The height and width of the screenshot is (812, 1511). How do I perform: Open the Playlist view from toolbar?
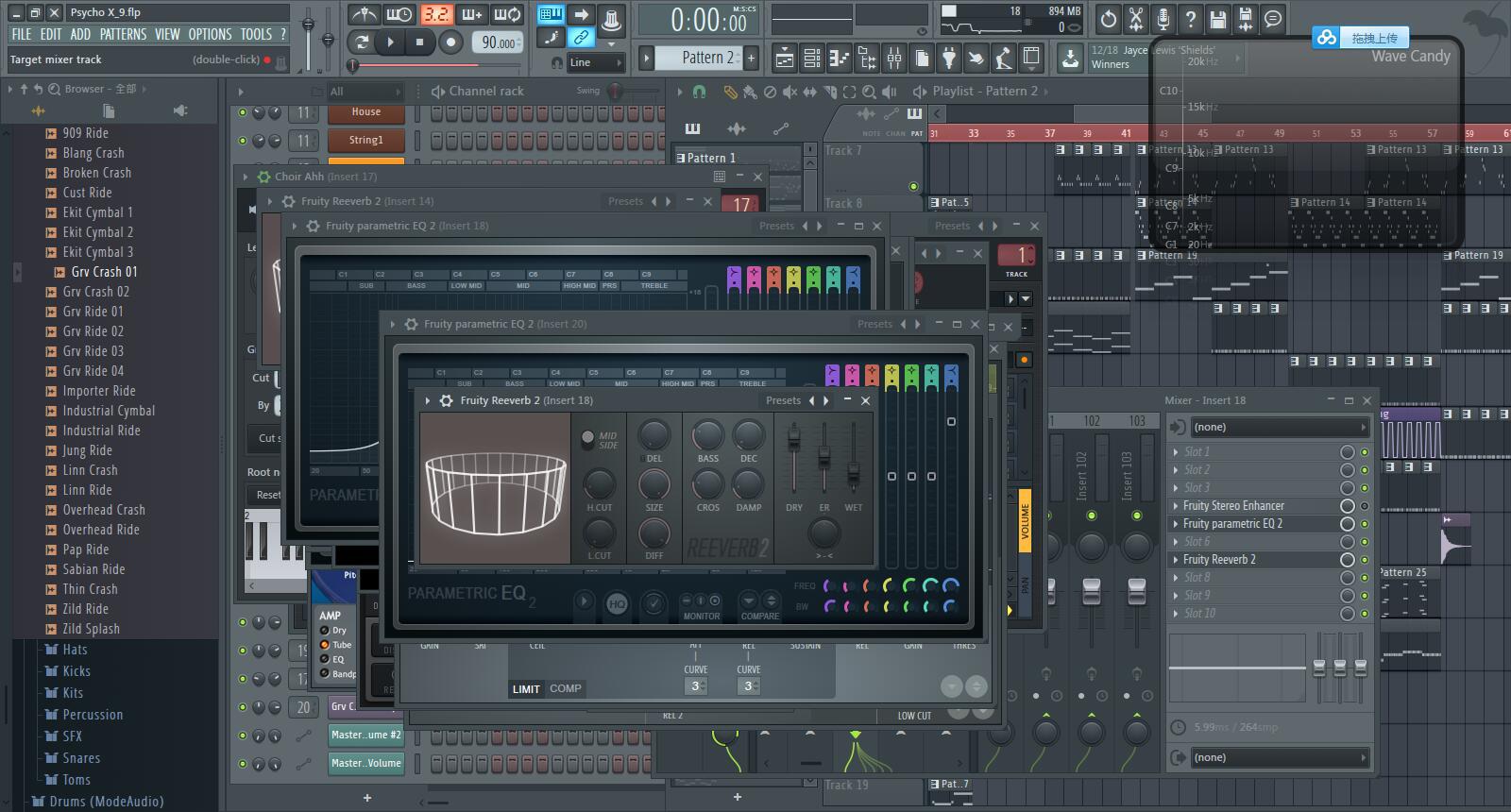tap(784, 59)
